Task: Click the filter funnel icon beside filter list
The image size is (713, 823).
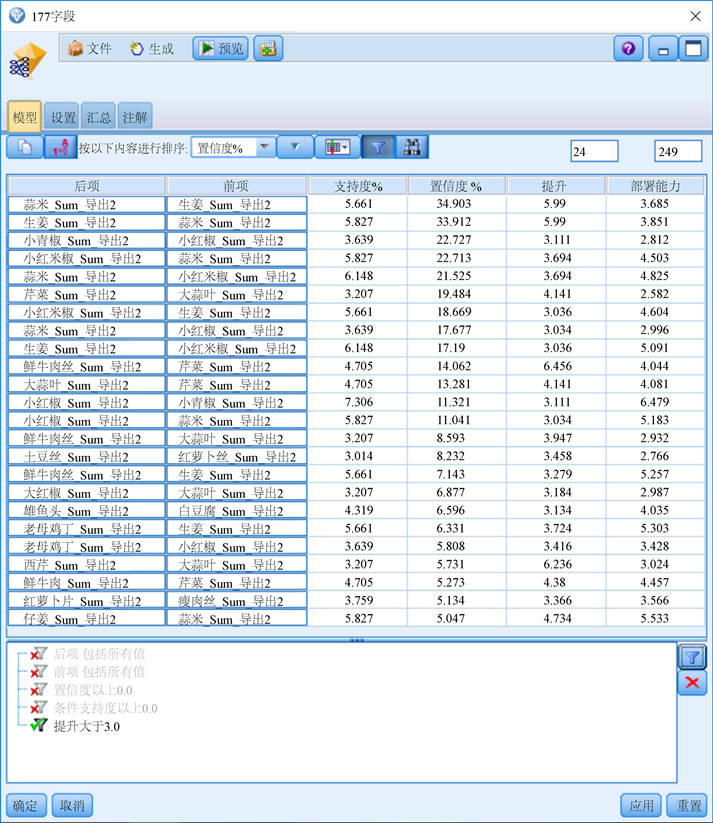Action: (692, 656)
